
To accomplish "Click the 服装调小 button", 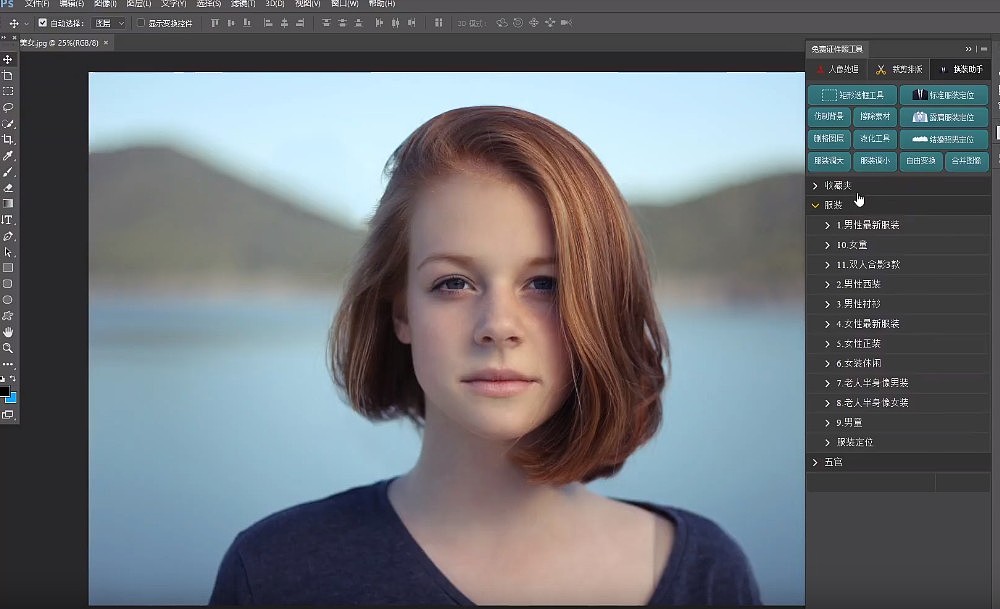I will click(x=875, y=161).
